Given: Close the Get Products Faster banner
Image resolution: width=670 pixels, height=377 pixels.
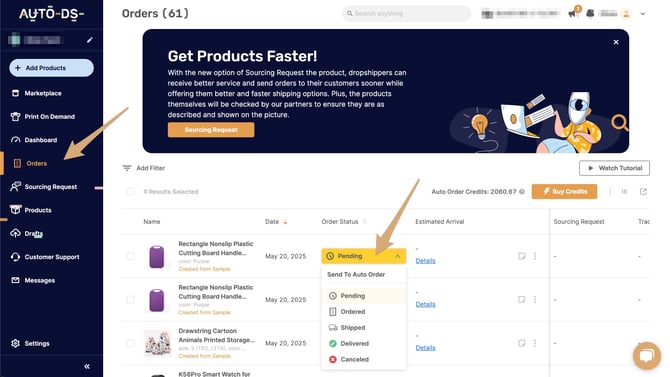Looking at the screenshot, I should point(616,42).
